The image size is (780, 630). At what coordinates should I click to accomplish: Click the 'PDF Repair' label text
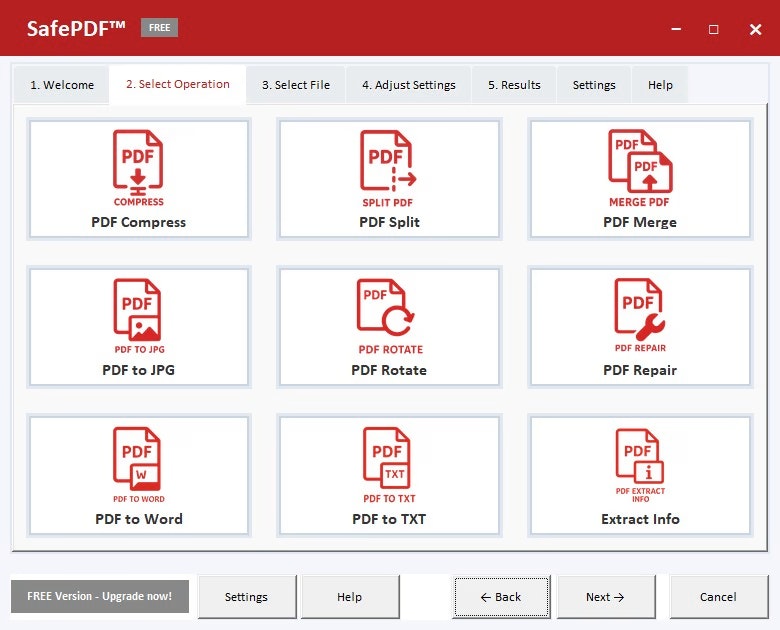pos(640,370)
